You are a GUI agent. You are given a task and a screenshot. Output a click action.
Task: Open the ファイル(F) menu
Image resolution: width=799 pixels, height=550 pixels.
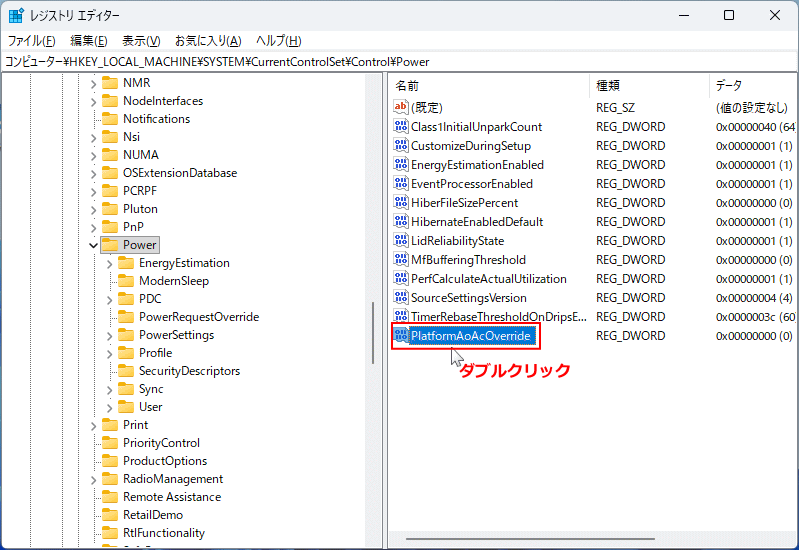pos(31,41)
